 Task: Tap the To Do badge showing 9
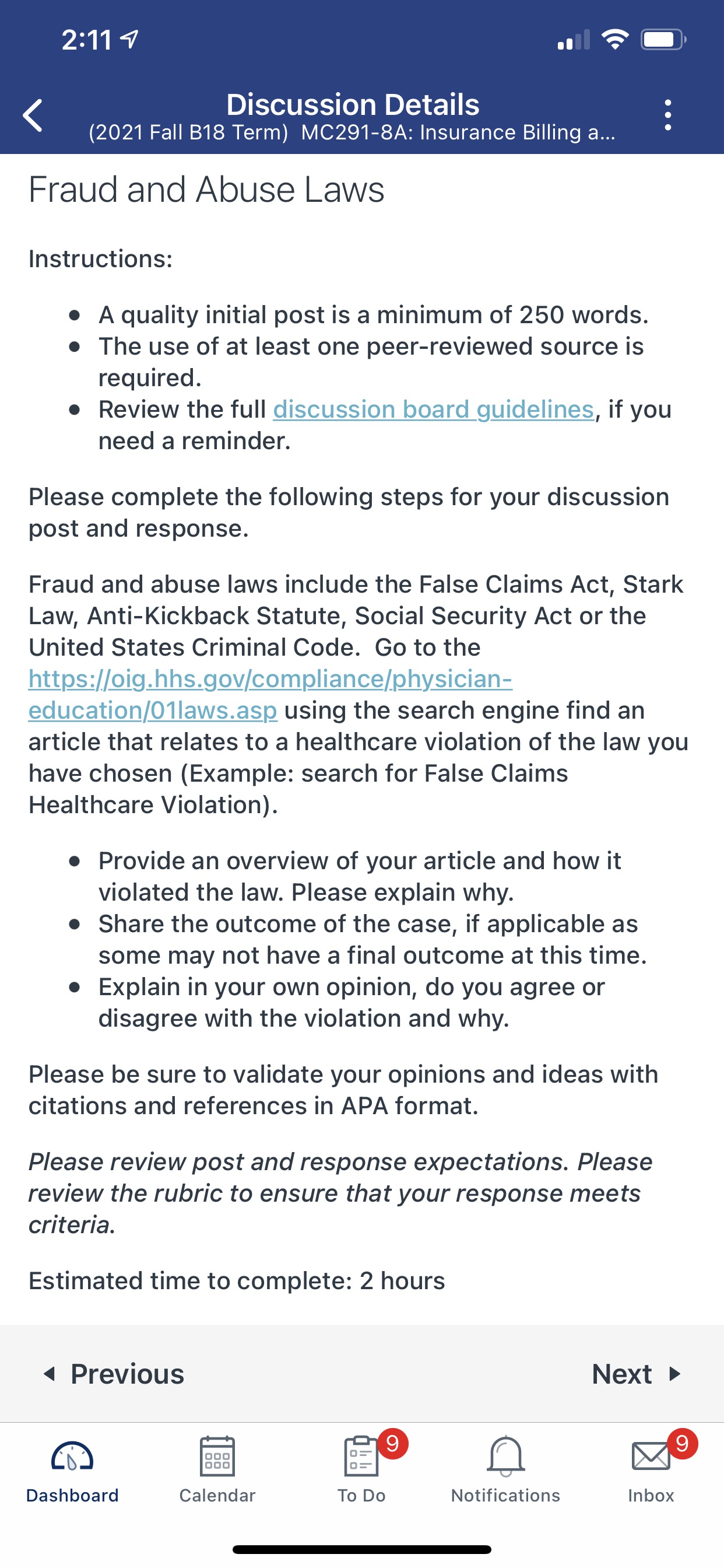[x=393, y=1443]
